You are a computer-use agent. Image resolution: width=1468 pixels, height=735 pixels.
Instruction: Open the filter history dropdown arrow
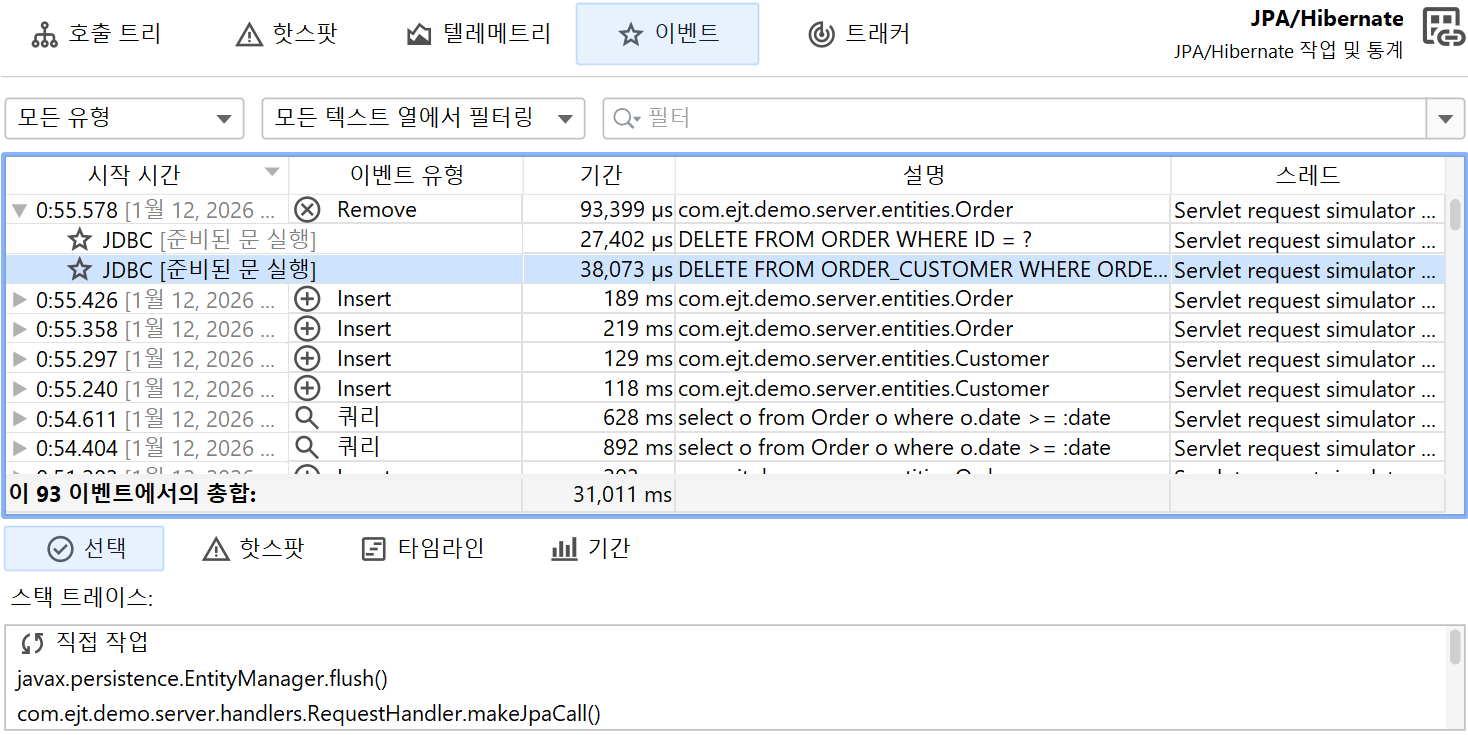[x=1445, y=119]
